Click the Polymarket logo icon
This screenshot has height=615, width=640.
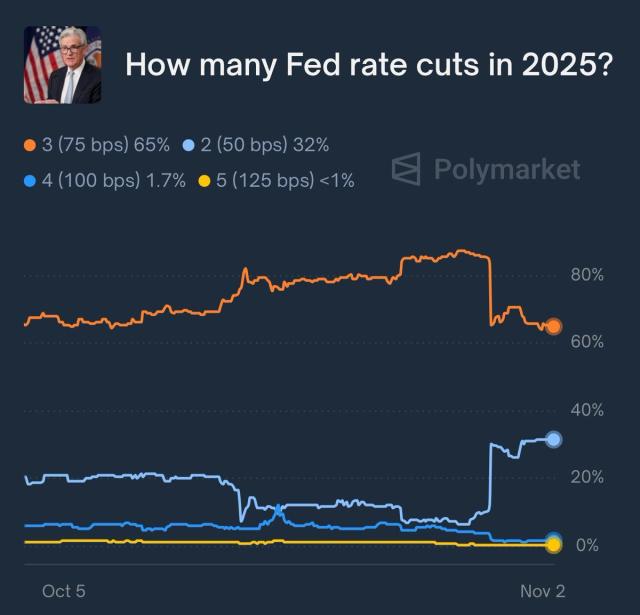pyautogui.click(x=405, y=169)
